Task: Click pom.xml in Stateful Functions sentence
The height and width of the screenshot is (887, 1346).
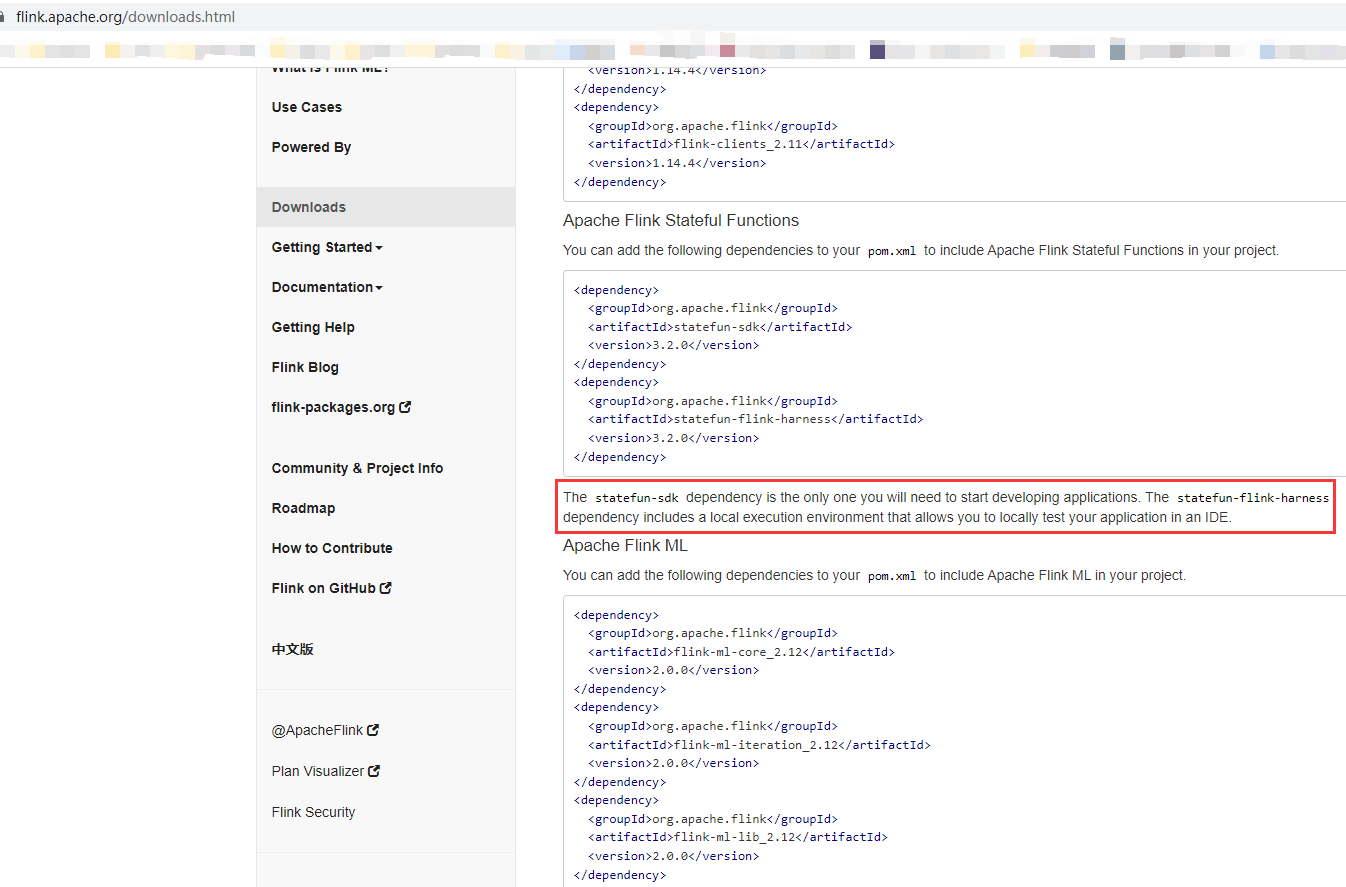Action: pos(892,251)
